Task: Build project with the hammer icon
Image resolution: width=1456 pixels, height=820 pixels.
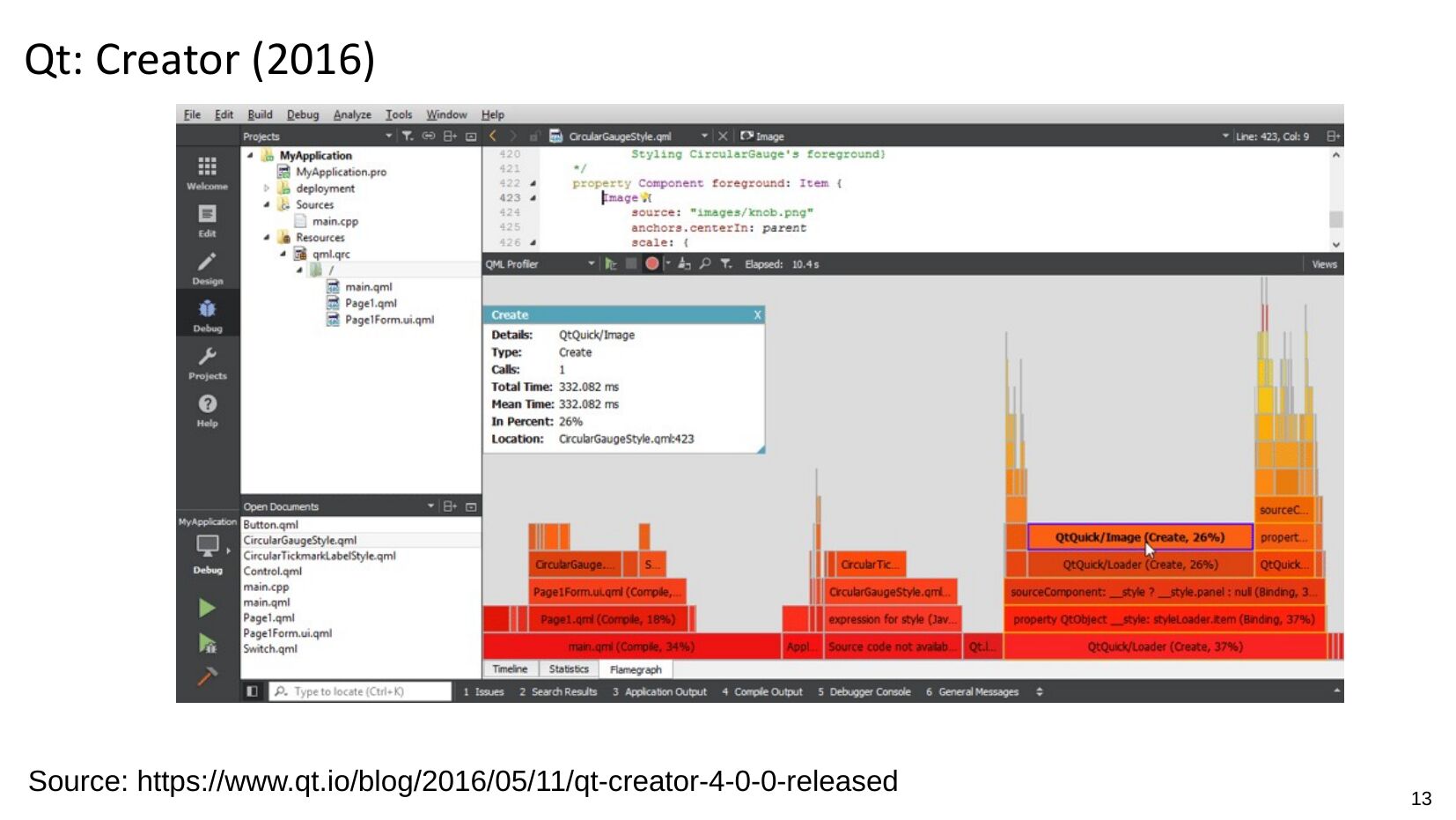Action: [207, 676]
